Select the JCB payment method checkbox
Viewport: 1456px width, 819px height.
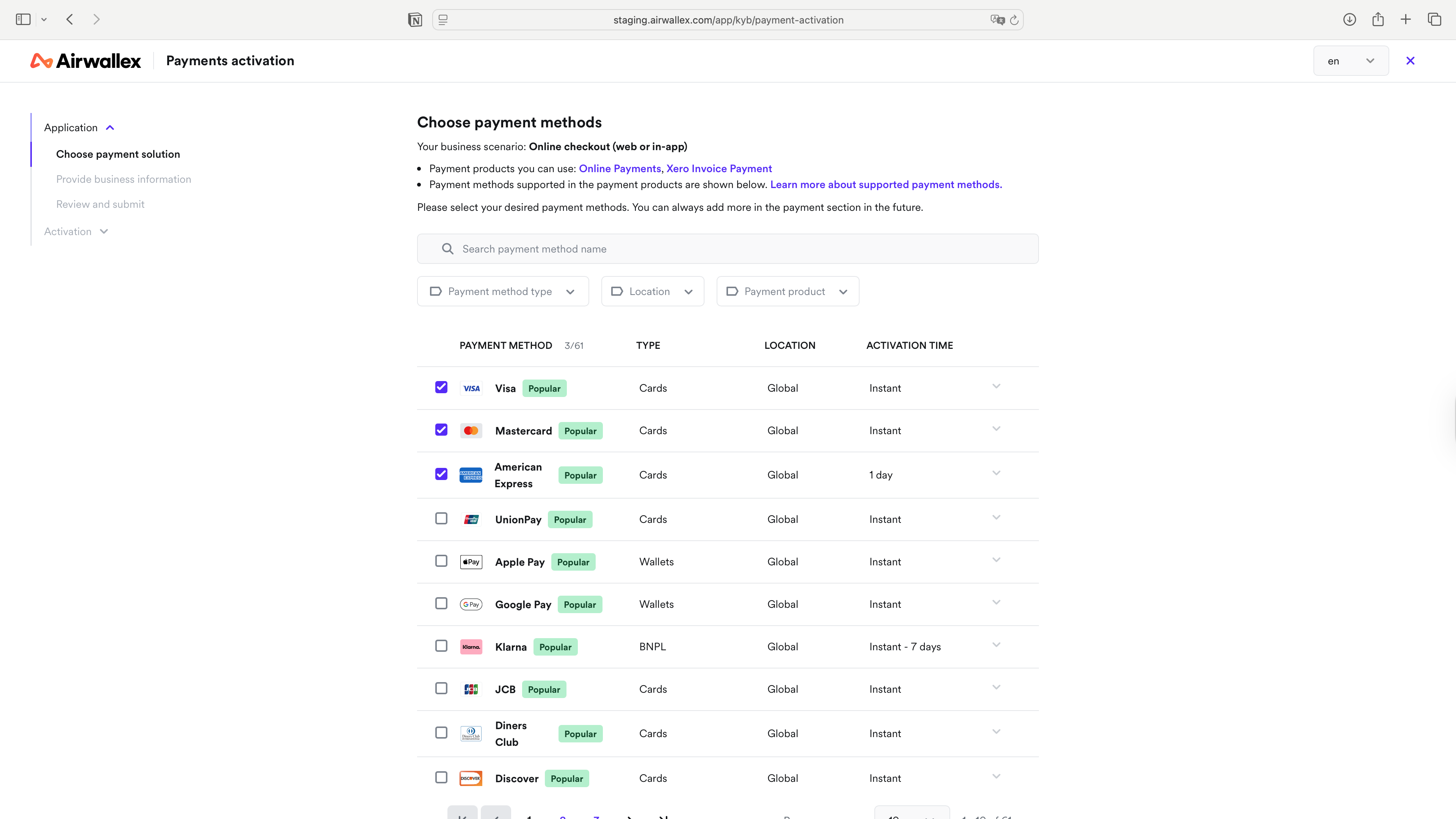441,689
